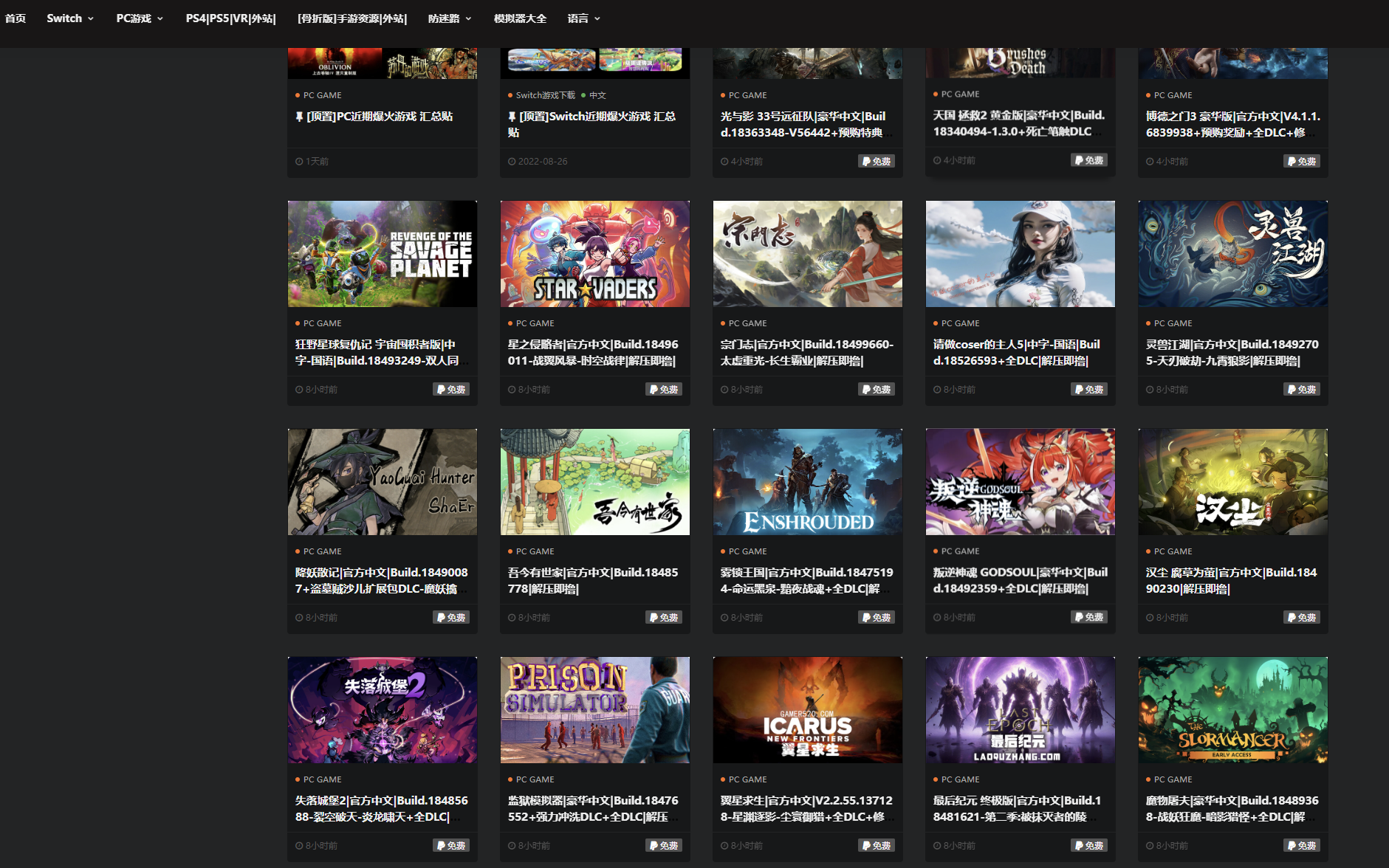Viewport: 1389px width, 868px height.
Task: Expand the PC游戏 dropdown menu
Action: [x=140, y=18]
